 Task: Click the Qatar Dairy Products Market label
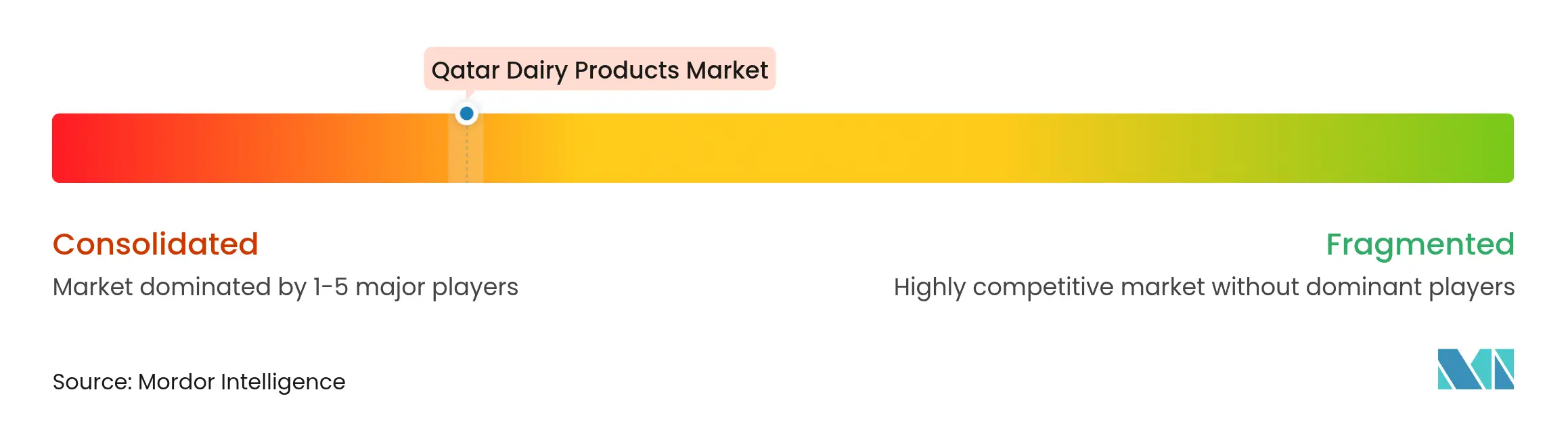[x=600, y=70]
